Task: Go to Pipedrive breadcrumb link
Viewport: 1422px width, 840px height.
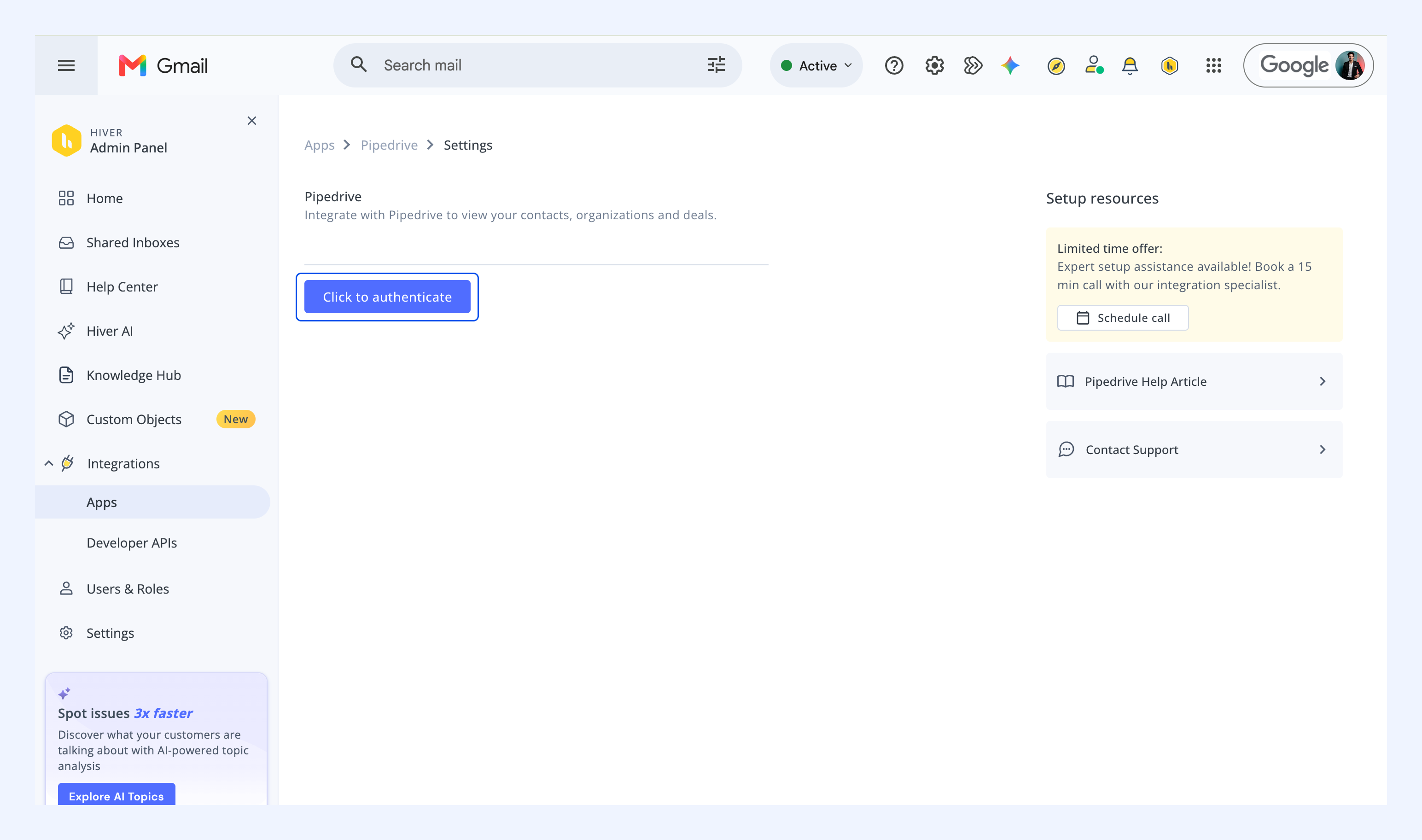Action: coord(389,145)
